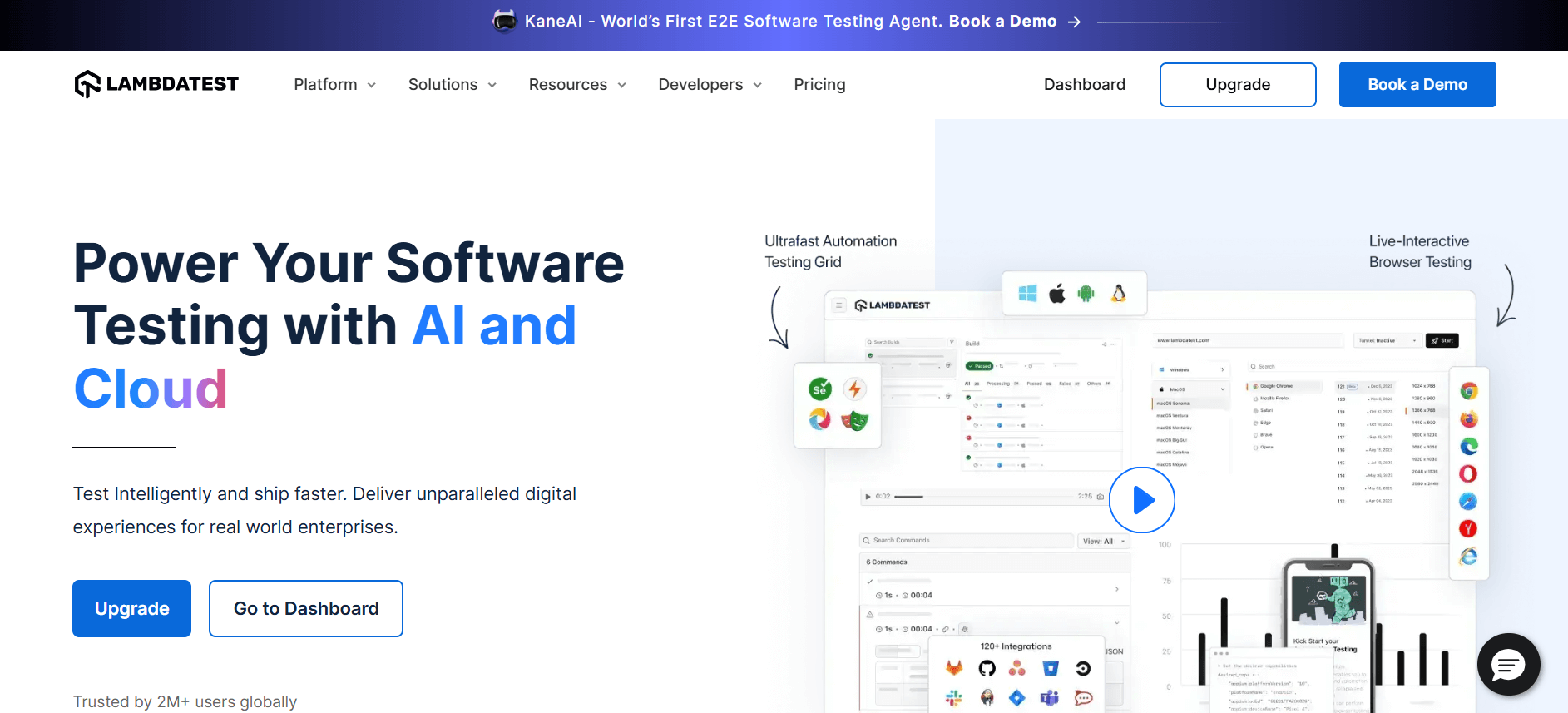Click the multicolor circular framework icon
The width and height of the screenshot is (1568, 713).
(x=819, y=419)
